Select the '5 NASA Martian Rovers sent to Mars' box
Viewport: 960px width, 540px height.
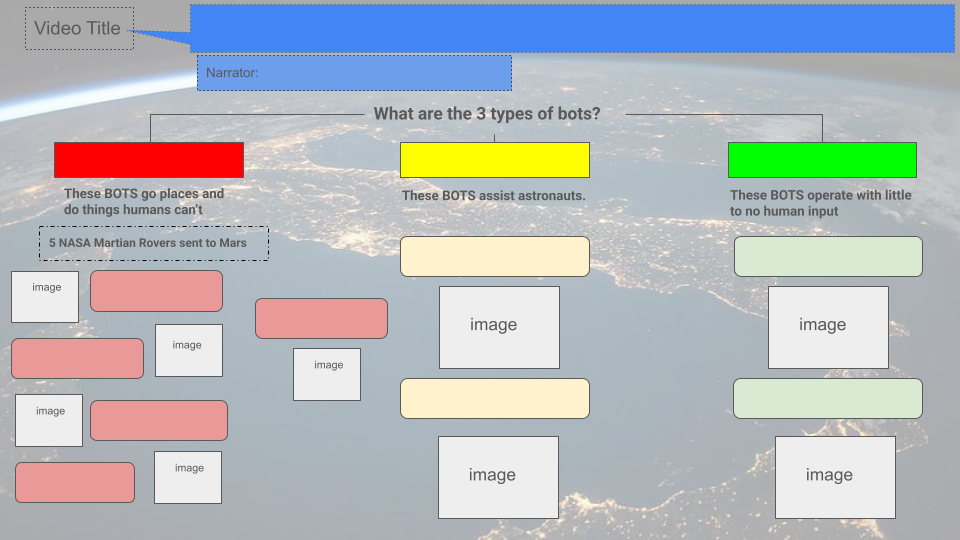click(154, 243)
